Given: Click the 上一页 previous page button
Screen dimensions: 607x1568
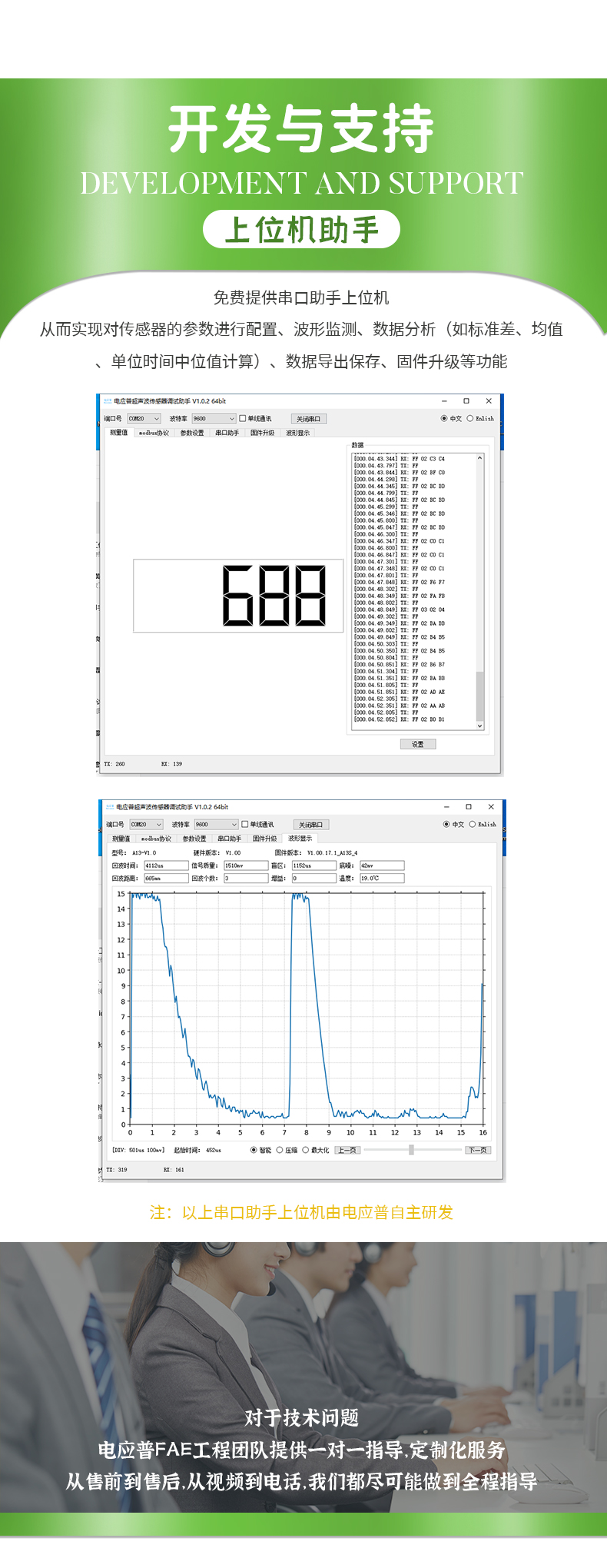Looking at the screenshot, I should tap(347, 1151).
